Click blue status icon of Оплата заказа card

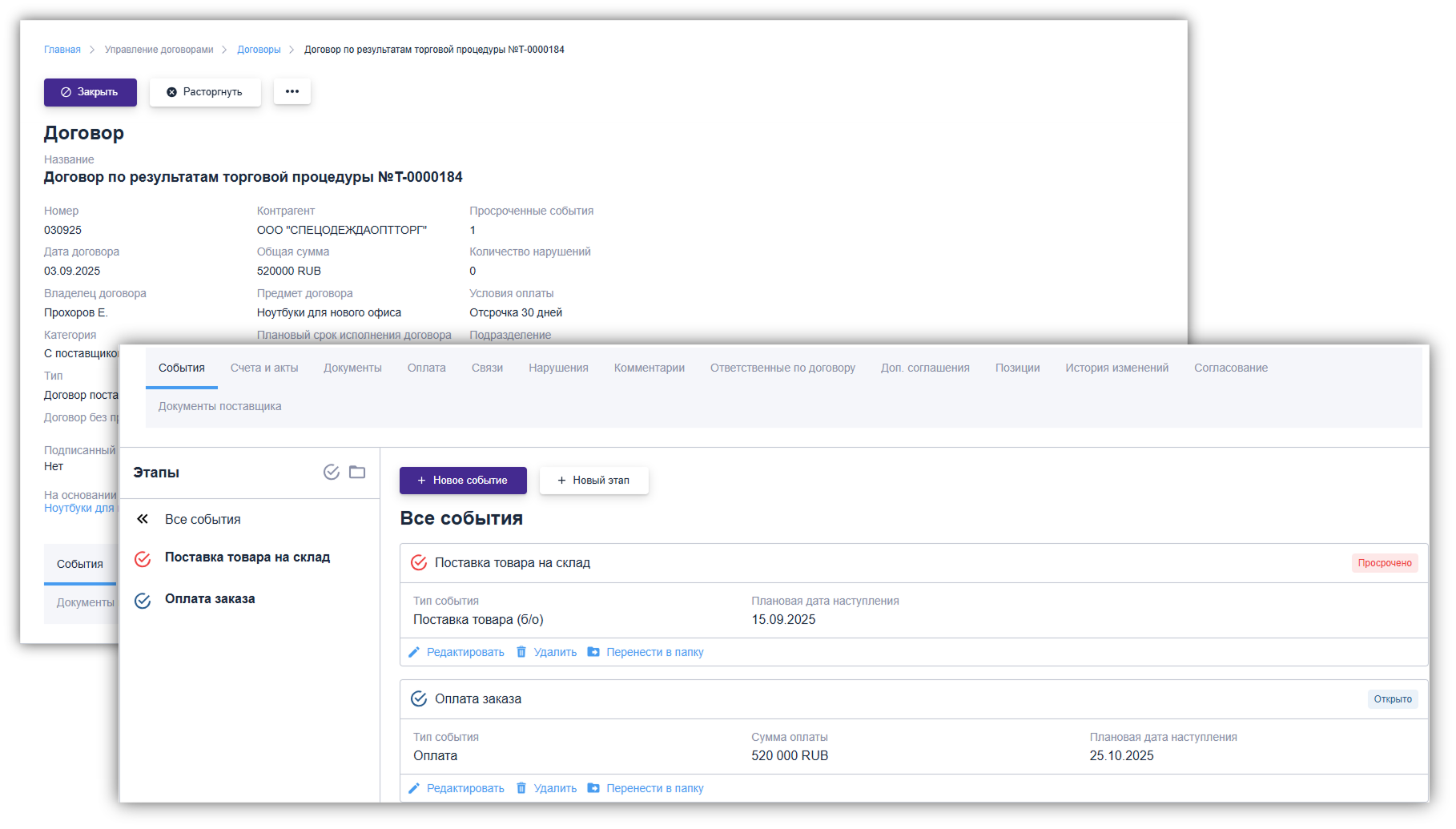pyautogui.click(x=419, y=699)
